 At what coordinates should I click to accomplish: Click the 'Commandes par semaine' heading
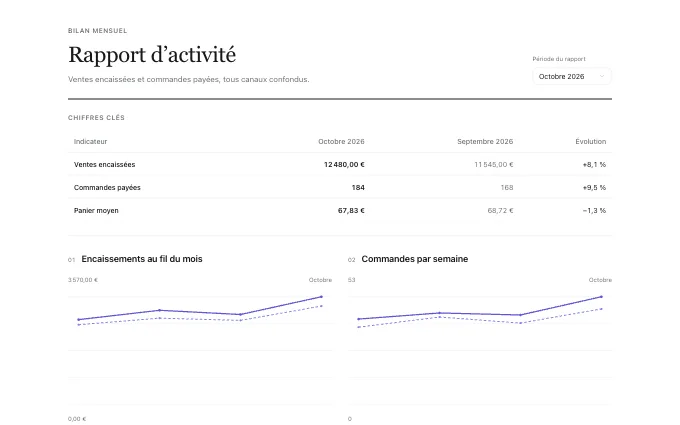pyautogui.click(x=415, y=259)
